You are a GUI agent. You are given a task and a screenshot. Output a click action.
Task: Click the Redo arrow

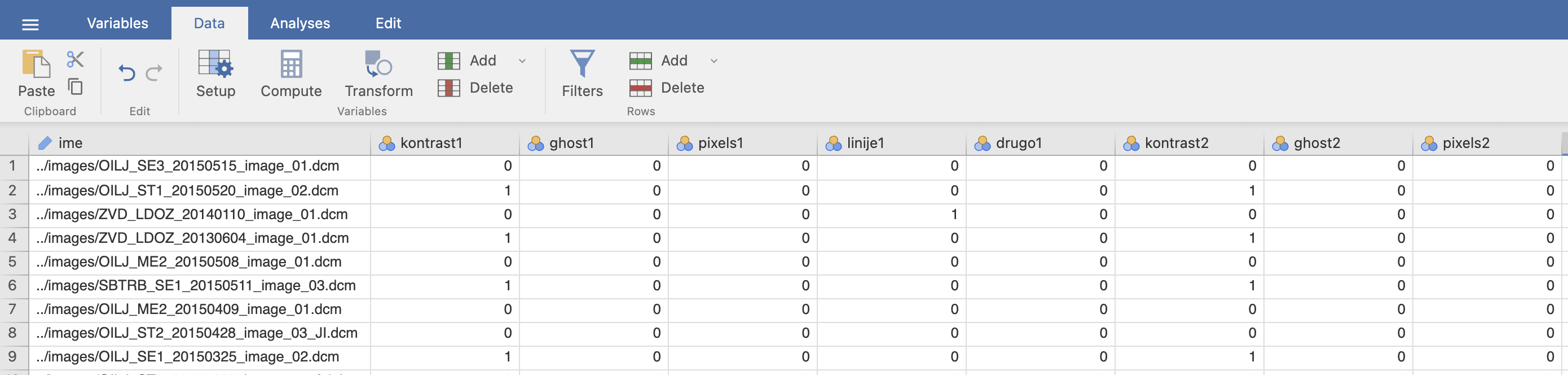coord(154,73)
